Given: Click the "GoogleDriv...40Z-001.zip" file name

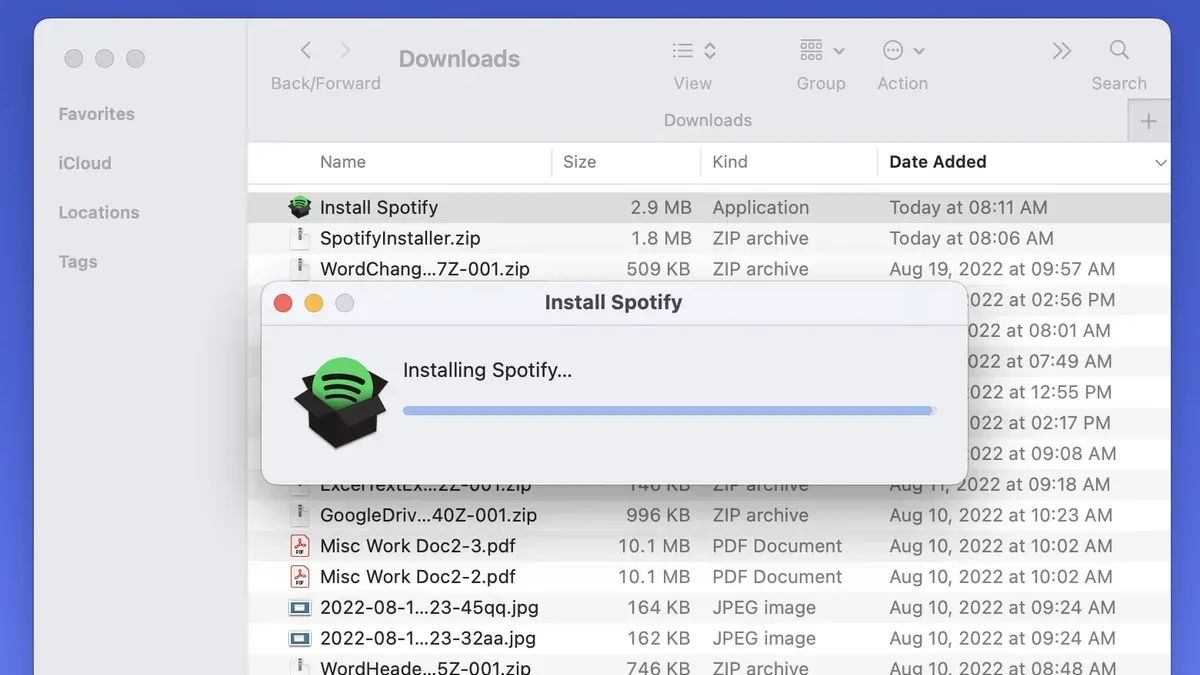Looking at the screenshot, I should click(x=428, y=515).
